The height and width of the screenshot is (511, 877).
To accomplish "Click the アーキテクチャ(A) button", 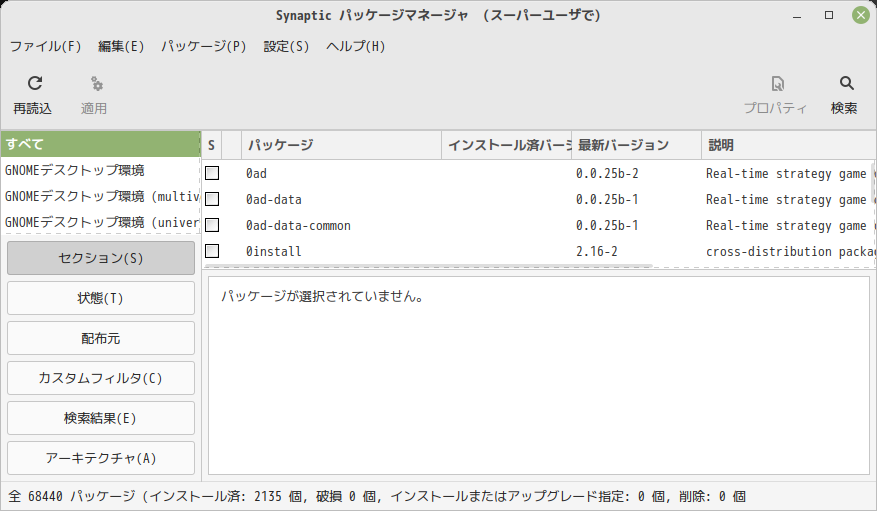I will 101,458.
